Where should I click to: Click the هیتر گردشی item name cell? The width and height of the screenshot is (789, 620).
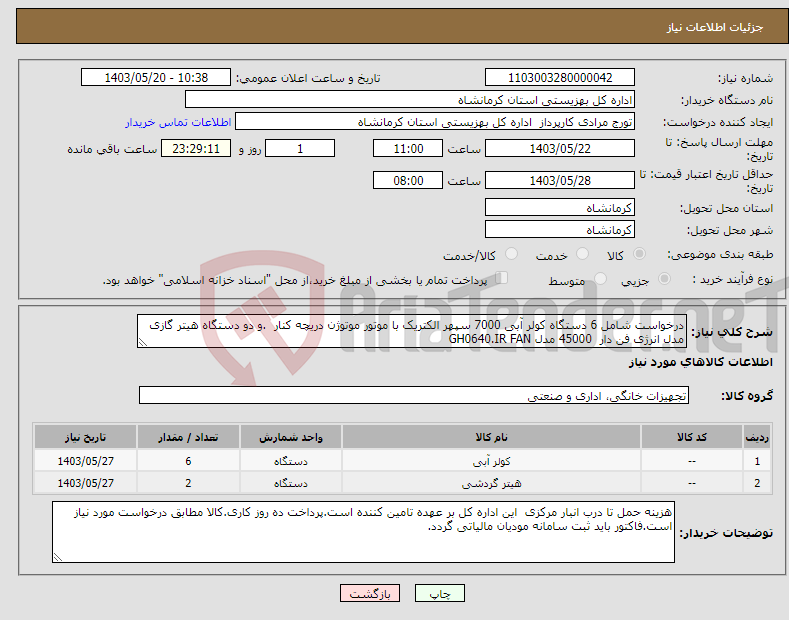tap(491, 483)
